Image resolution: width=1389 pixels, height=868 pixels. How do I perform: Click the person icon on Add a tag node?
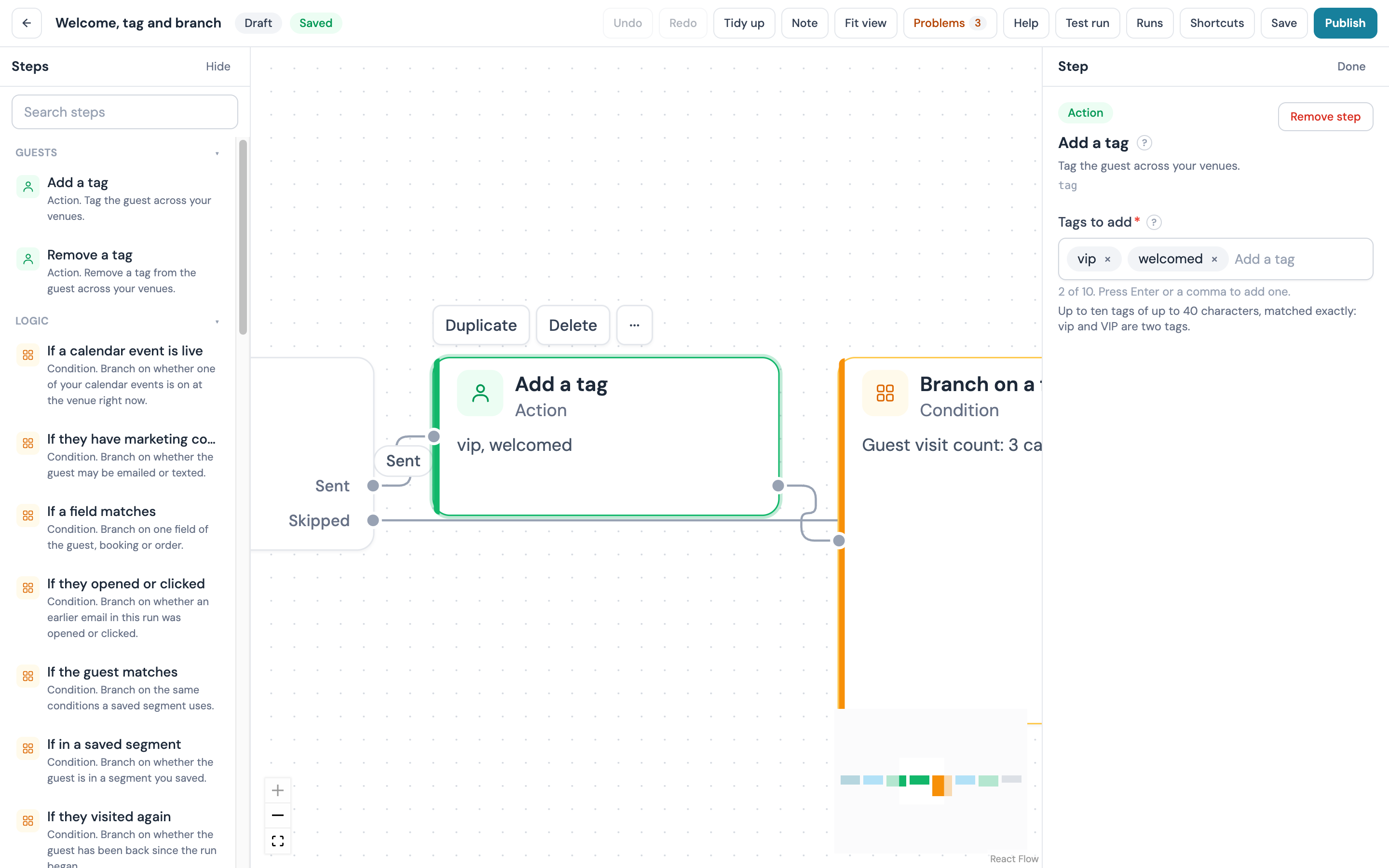tap(480, 393)
